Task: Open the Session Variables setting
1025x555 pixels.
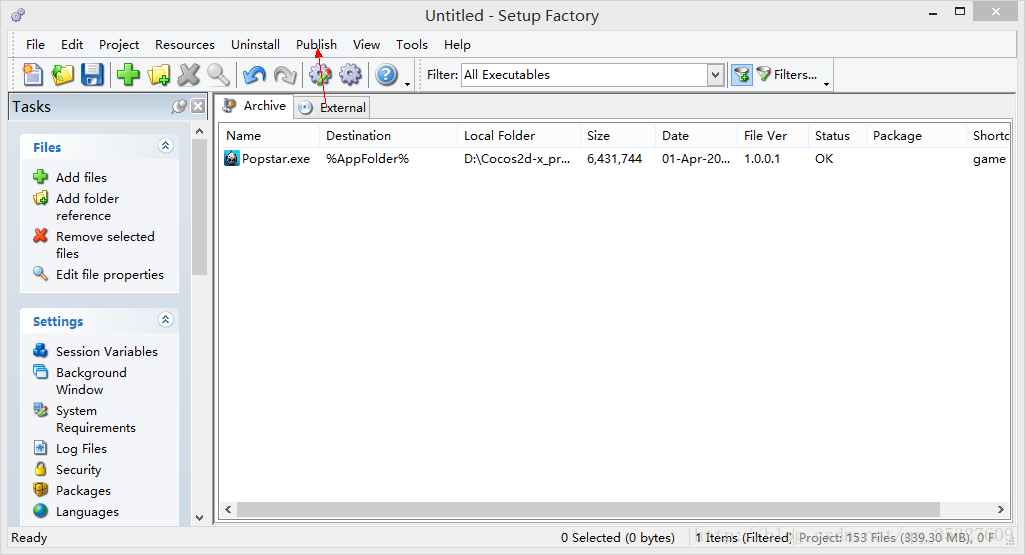Action: 107,351
